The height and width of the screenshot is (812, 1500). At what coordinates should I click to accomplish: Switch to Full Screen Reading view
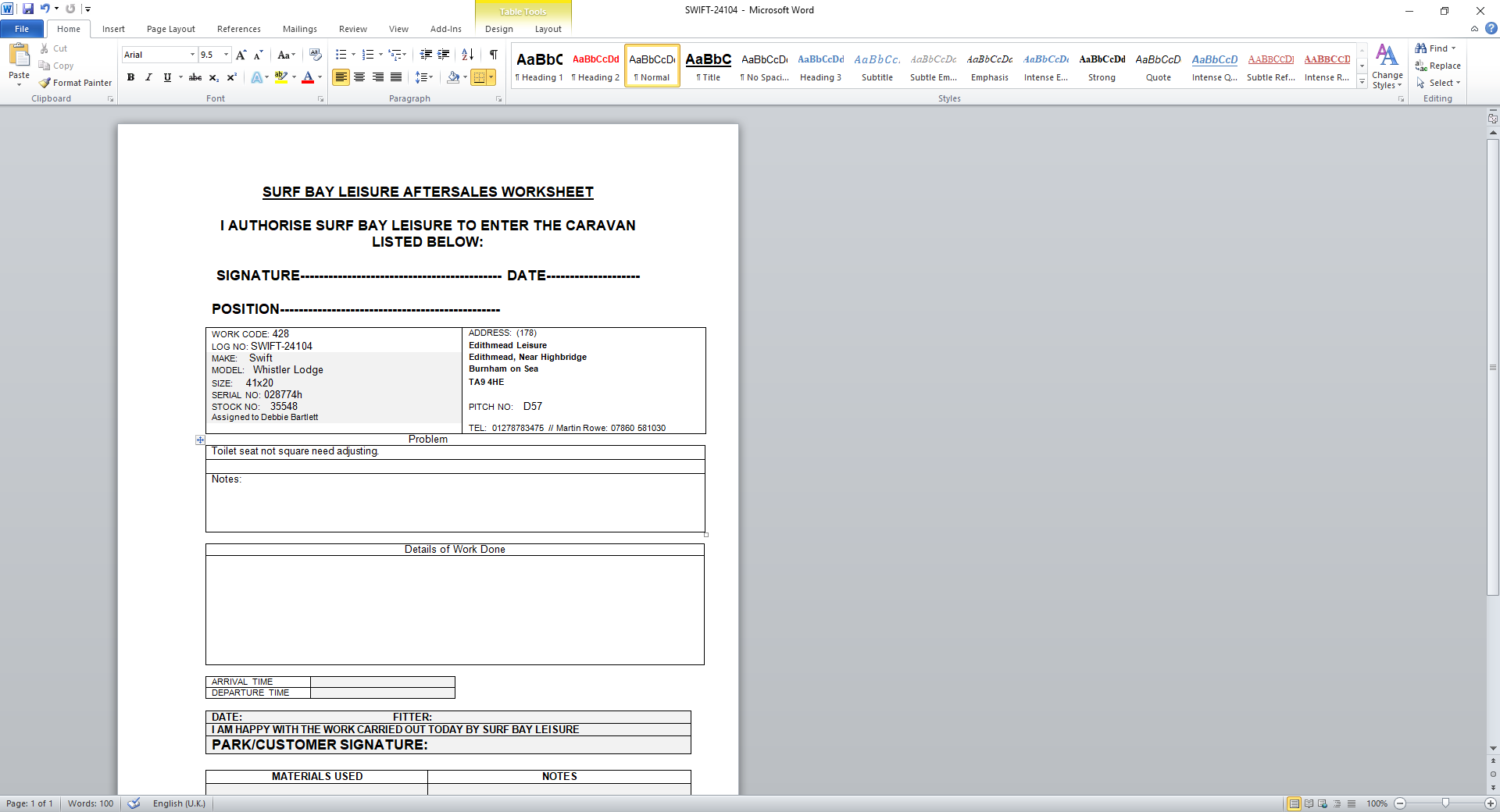coord(1309,803)
